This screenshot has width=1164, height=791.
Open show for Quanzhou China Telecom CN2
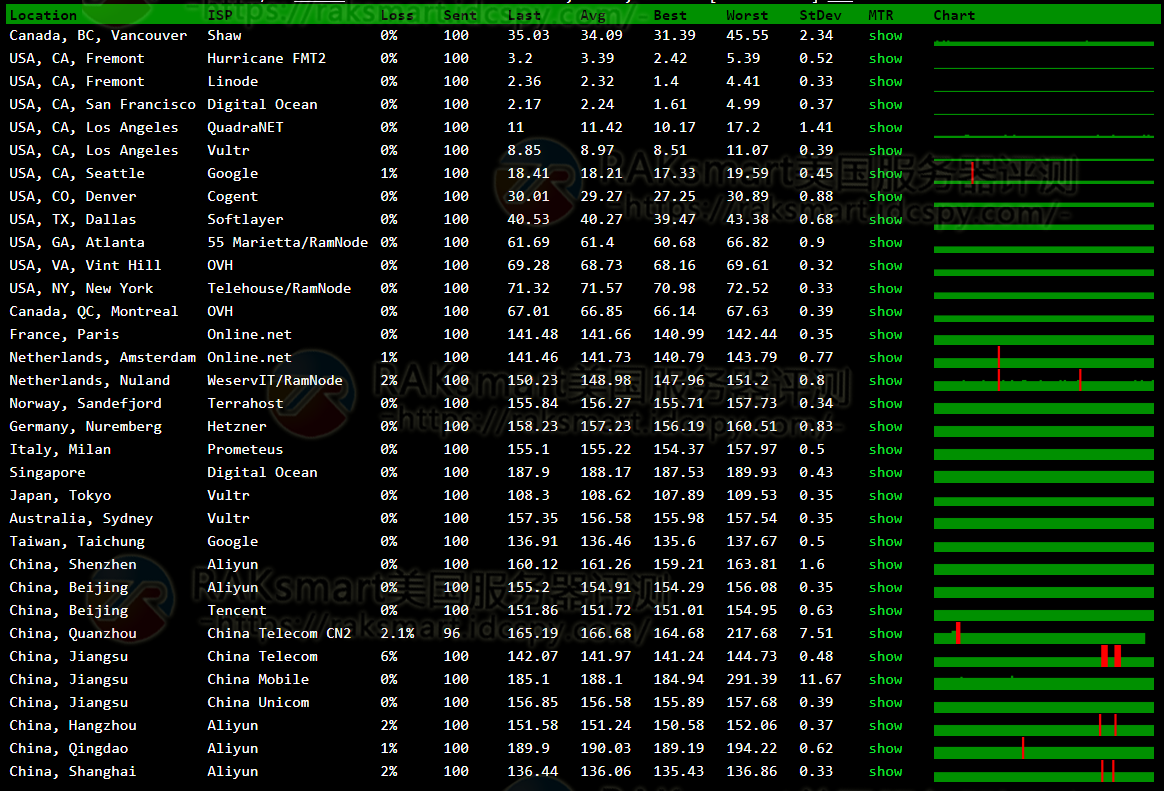[x=886, y=634]
